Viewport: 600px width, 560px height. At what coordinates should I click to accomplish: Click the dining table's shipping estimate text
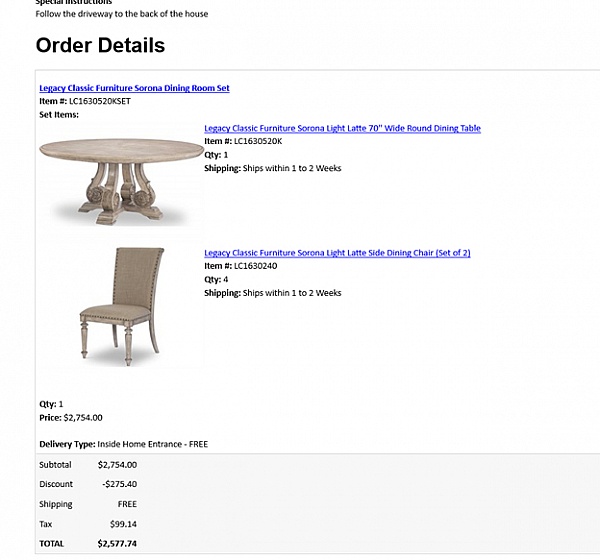[292, 168]
